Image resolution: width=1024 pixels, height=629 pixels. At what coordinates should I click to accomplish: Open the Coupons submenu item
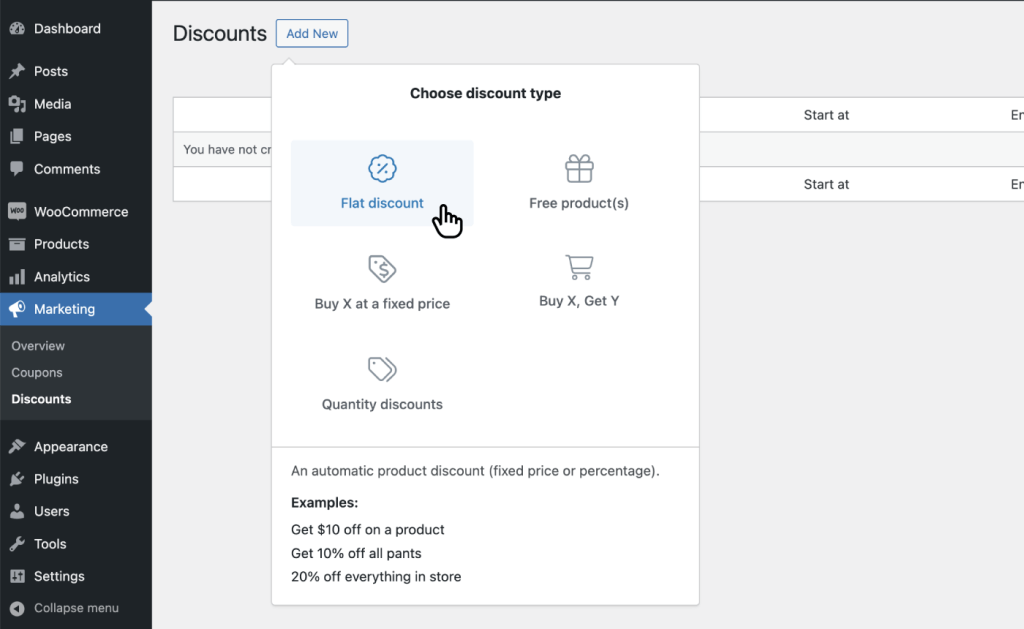[x=37, y=372]
